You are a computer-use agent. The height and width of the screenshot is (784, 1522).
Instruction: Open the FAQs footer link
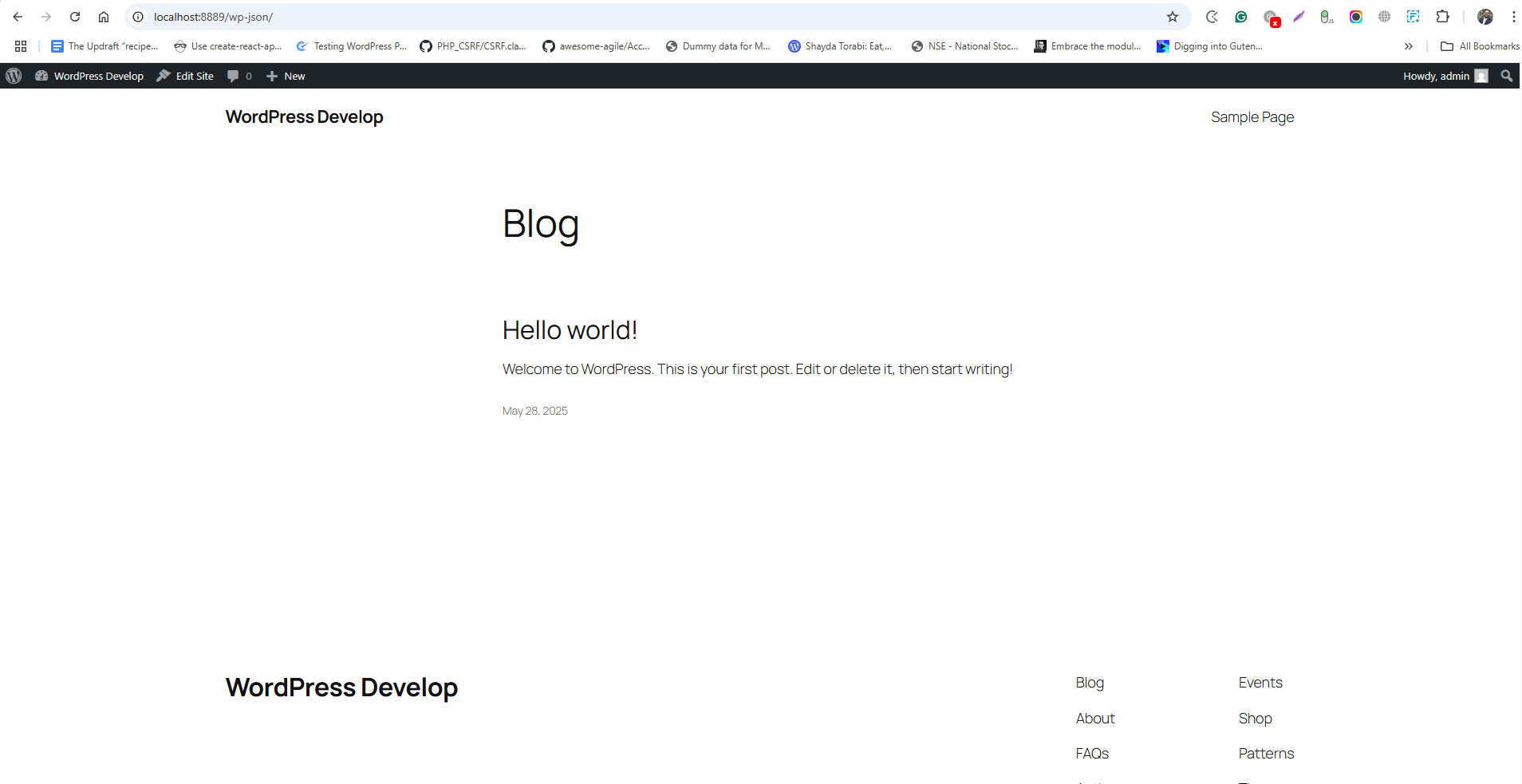(1092, 754)
